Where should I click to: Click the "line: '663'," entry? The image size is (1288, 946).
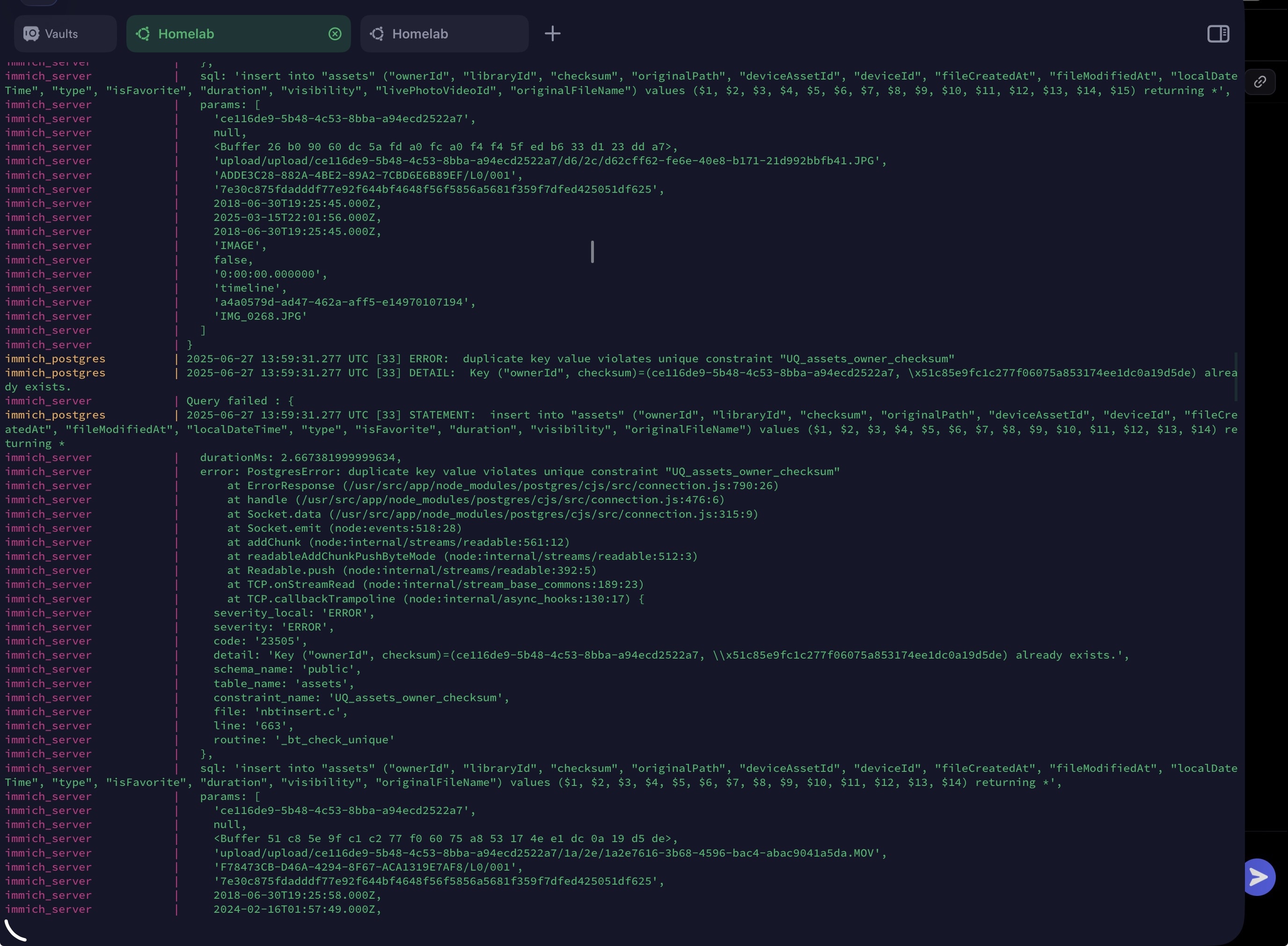coord(254,726)
